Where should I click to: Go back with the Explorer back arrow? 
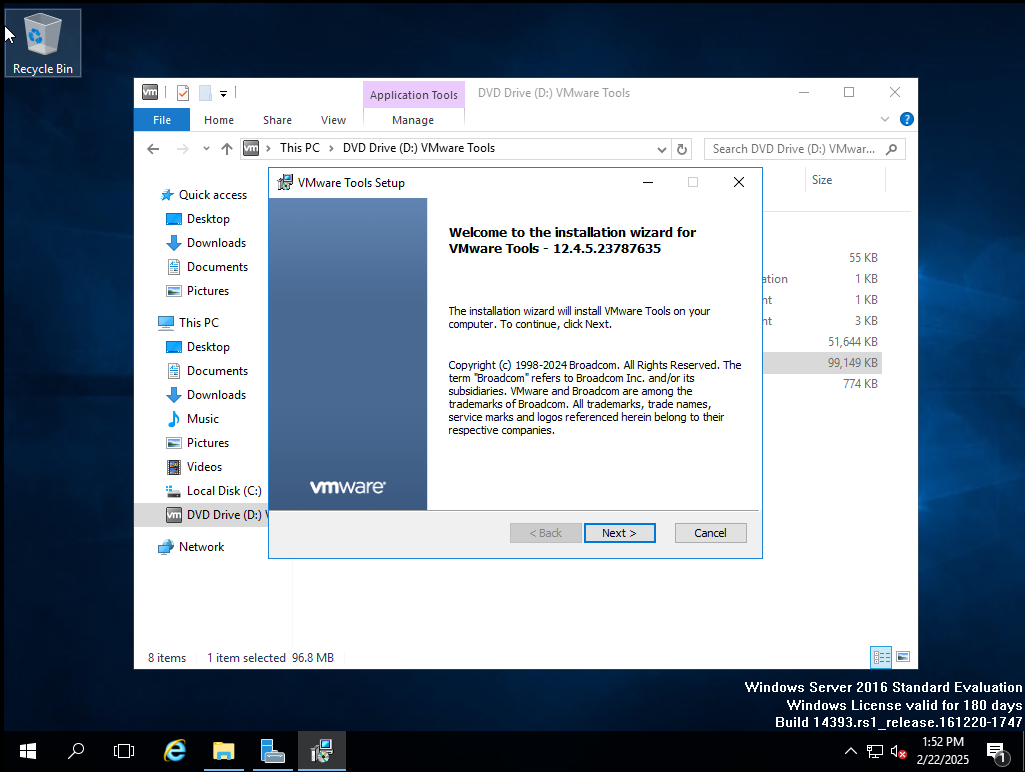coord(153,149)
